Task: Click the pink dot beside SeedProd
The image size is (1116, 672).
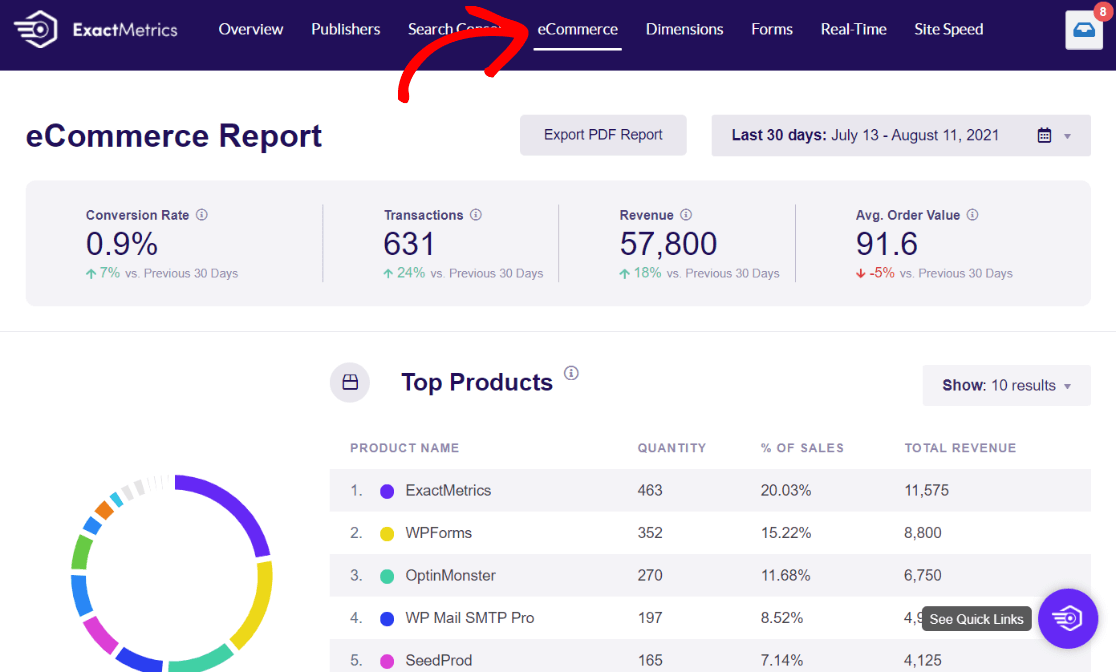Action: tap(387, 661)
